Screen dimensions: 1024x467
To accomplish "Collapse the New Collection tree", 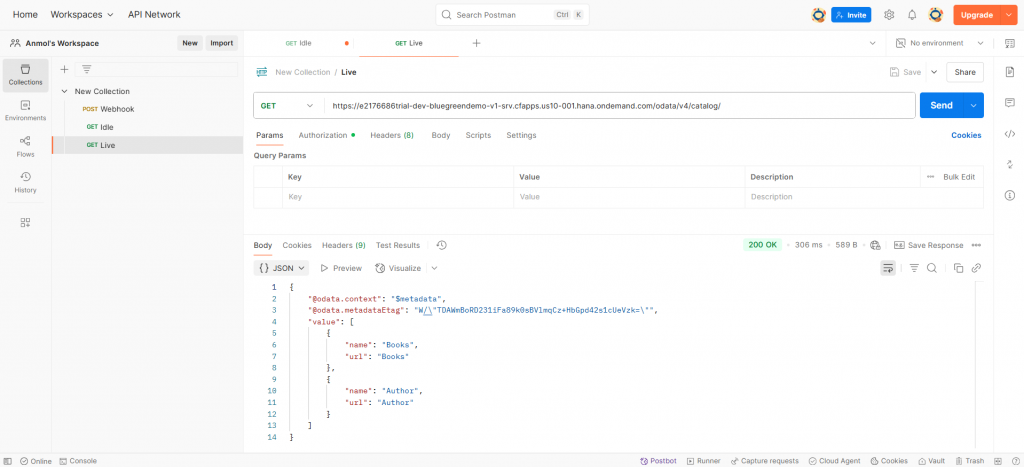I will pyautogui.click(x=64, y=91).
